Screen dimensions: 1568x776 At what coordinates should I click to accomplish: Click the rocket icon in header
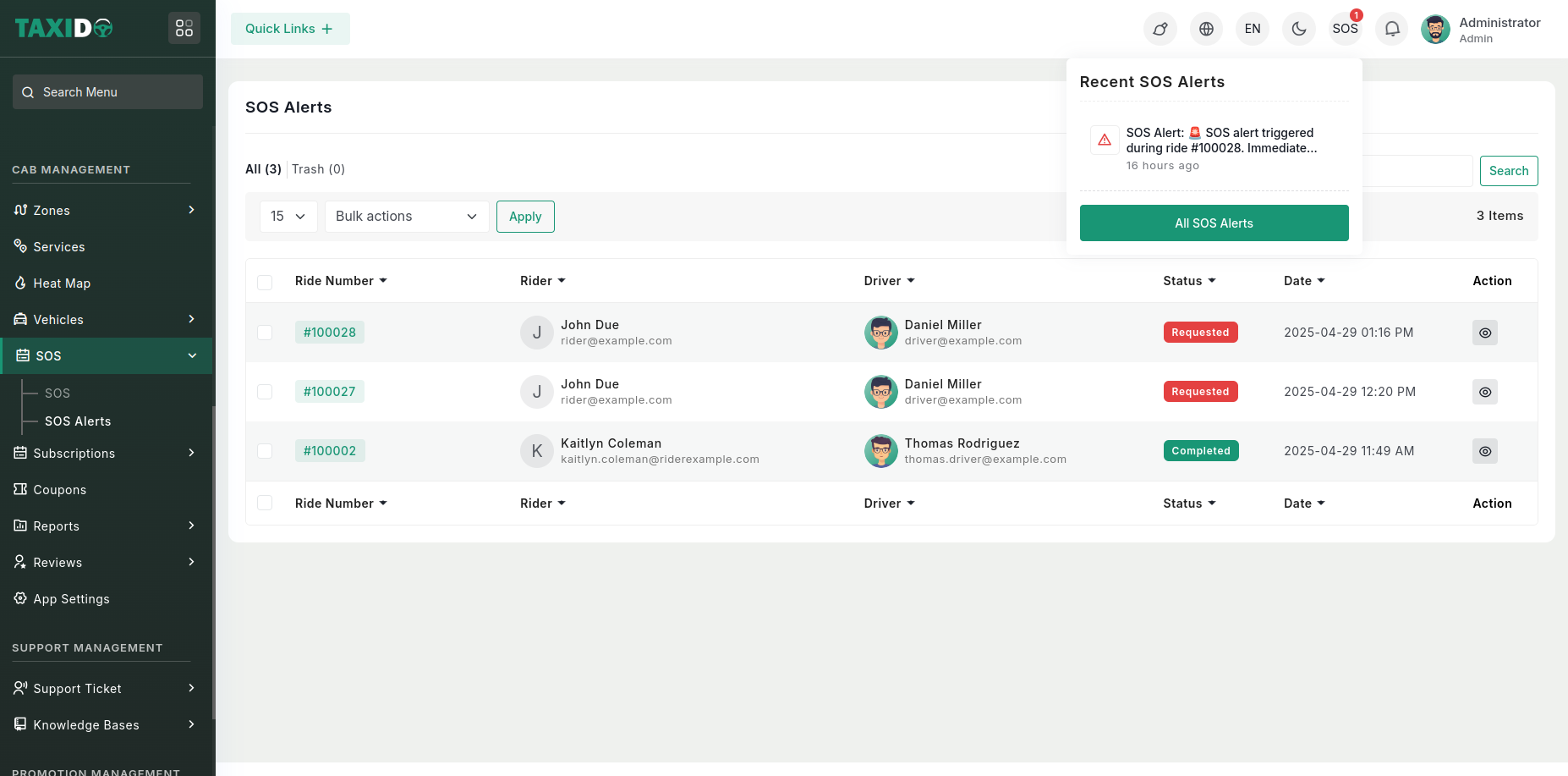point(1160,29)
